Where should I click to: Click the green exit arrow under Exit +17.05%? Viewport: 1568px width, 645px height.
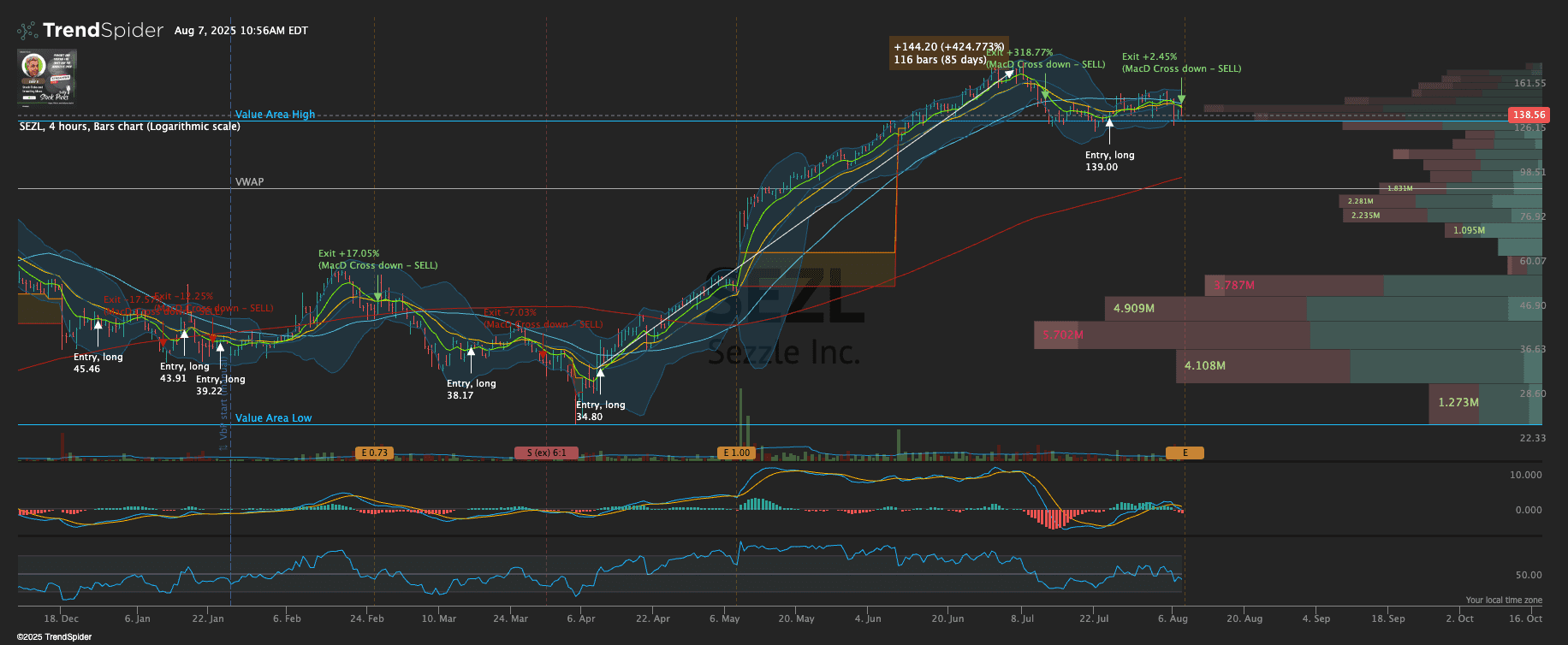[x=377, y=298]
